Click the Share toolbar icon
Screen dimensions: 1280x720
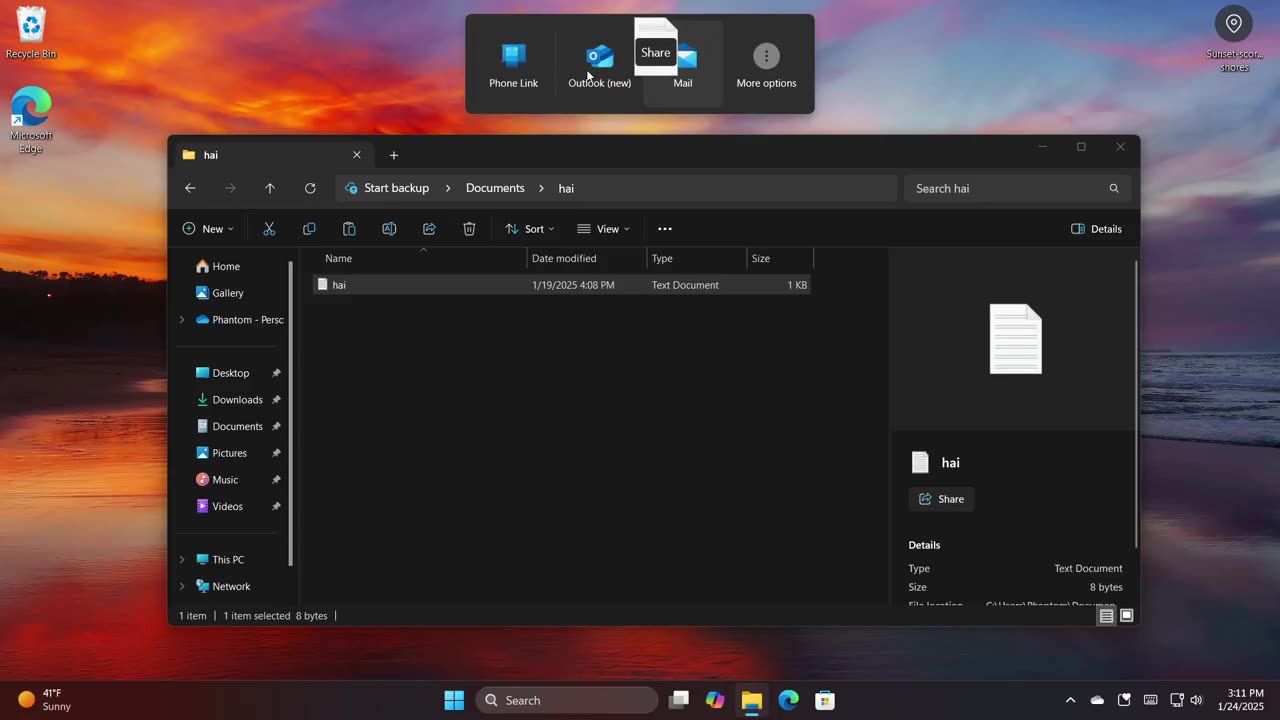(x=429, y=229)
